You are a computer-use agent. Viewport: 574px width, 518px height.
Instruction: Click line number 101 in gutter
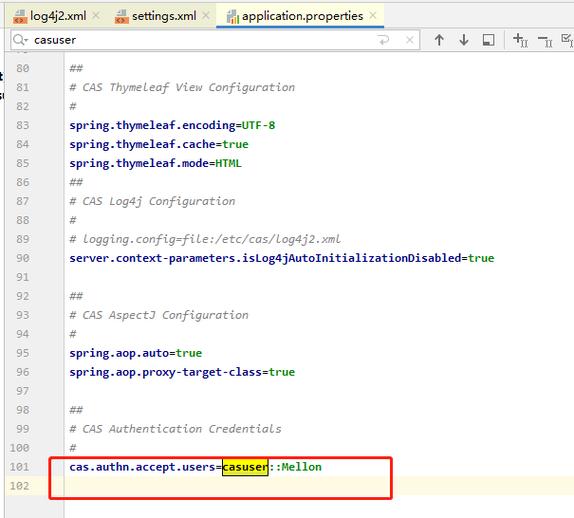click(x=19, y=467)
